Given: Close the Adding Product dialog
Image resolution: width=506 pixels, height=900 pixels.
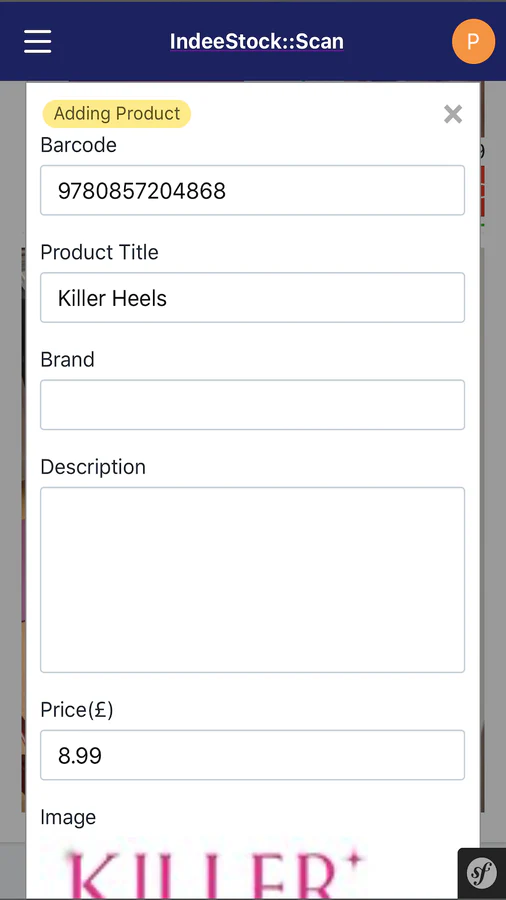Looking at the screenshot, I should 453,114.
